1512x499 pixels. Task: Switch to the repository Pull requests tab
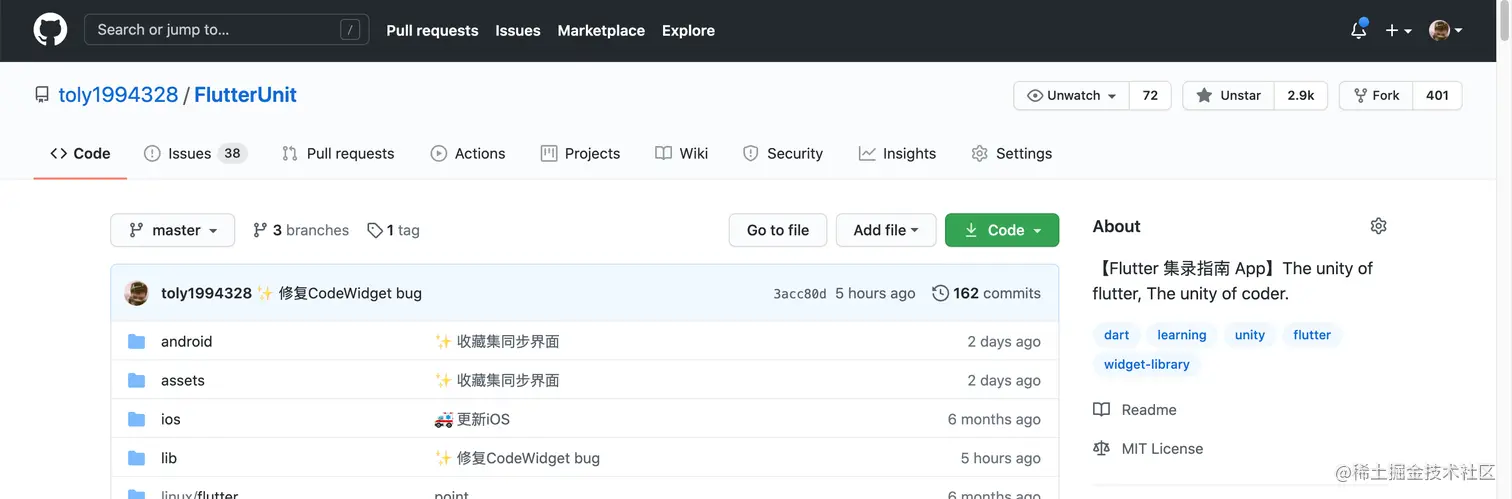point(338,153)
